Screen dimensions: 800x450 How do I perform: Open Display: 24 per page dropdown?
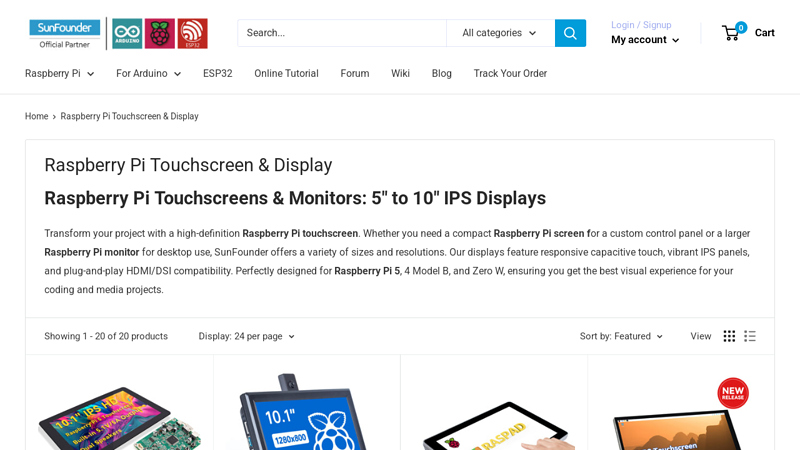246,336
